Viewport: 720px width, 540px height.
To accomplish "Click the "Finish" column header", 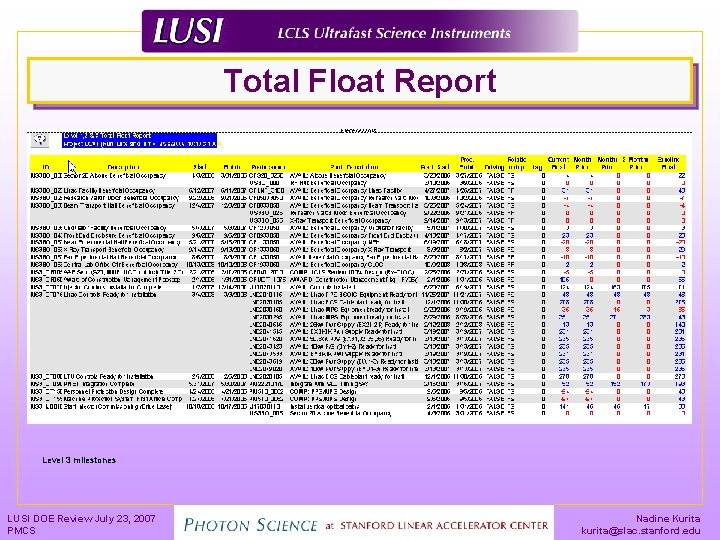I will pyautogui.click(x=232, y=167).
